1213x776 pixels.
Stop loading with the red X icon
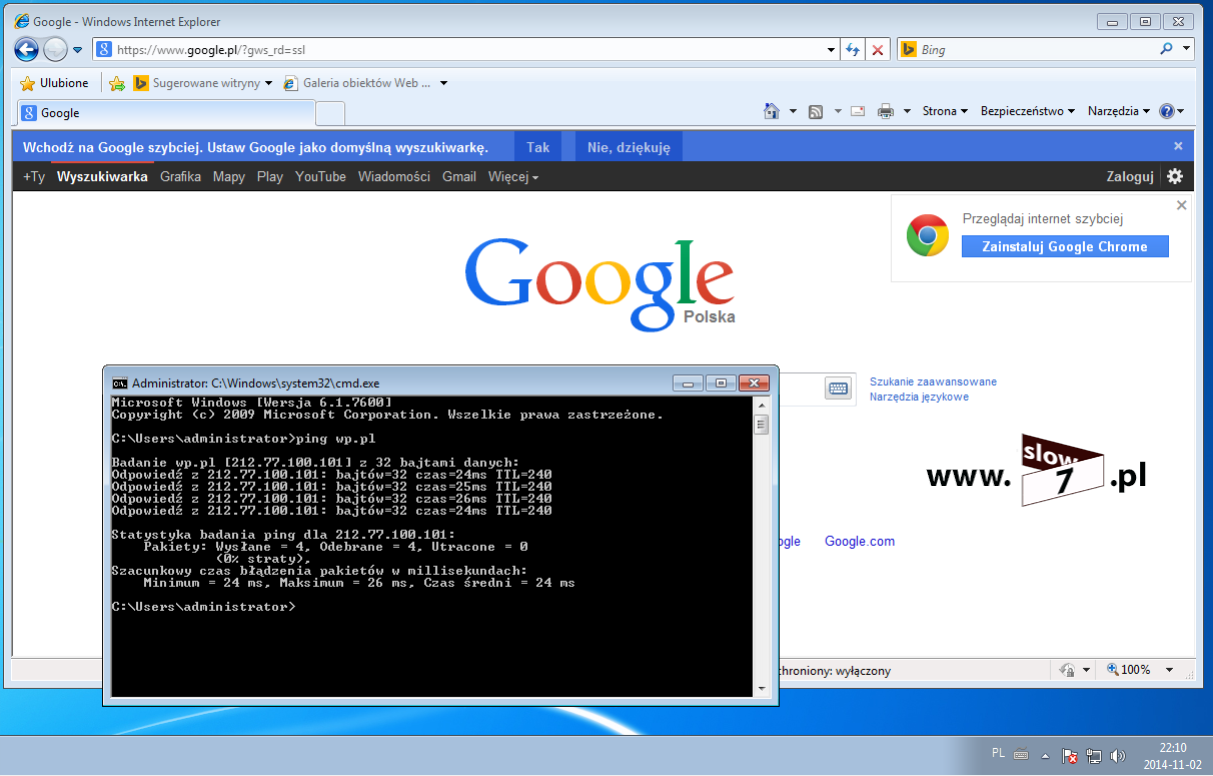tap(878, 49)
